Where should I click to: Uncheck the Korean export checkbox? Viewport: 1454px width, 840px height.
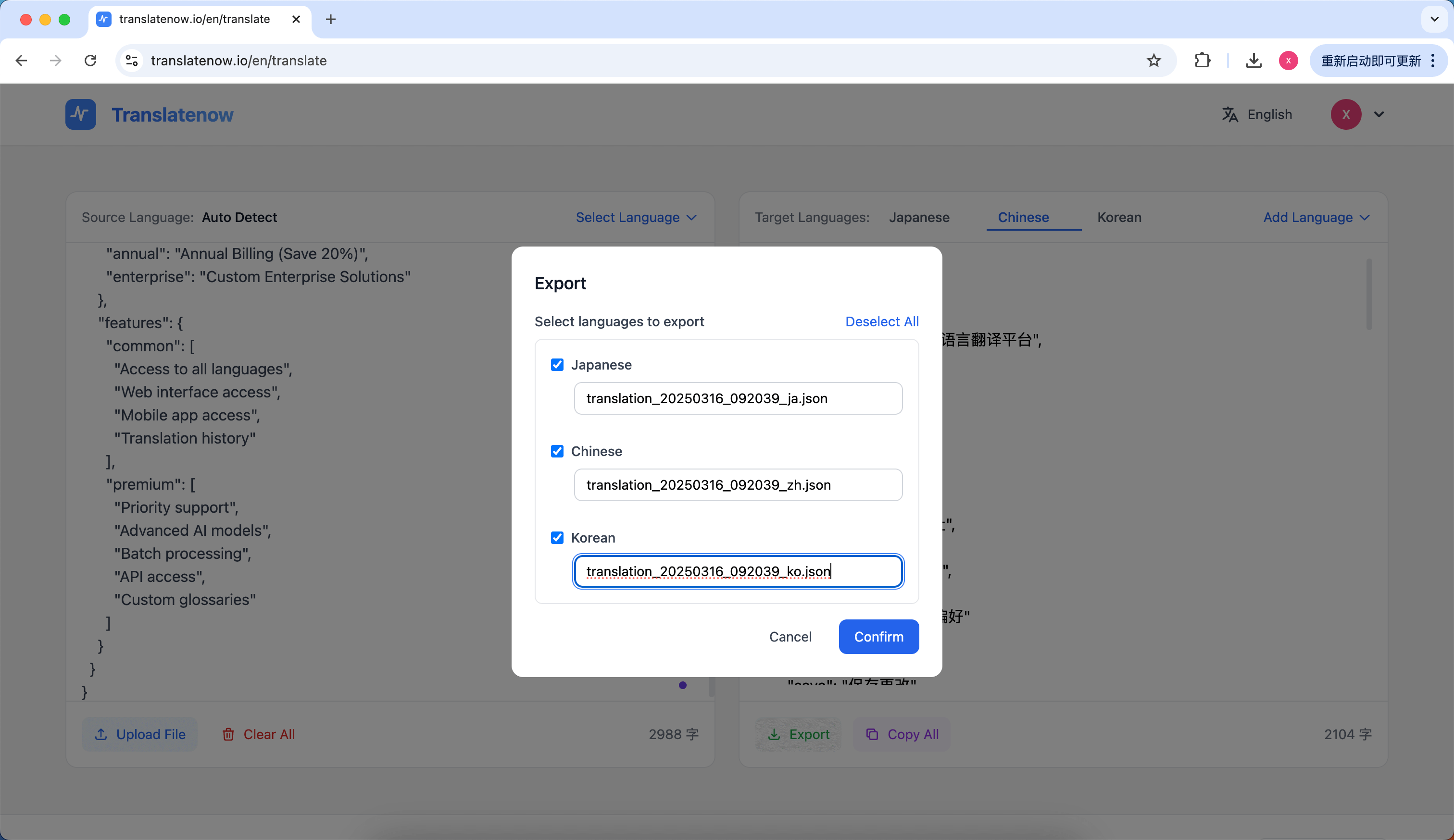[557, 537]
